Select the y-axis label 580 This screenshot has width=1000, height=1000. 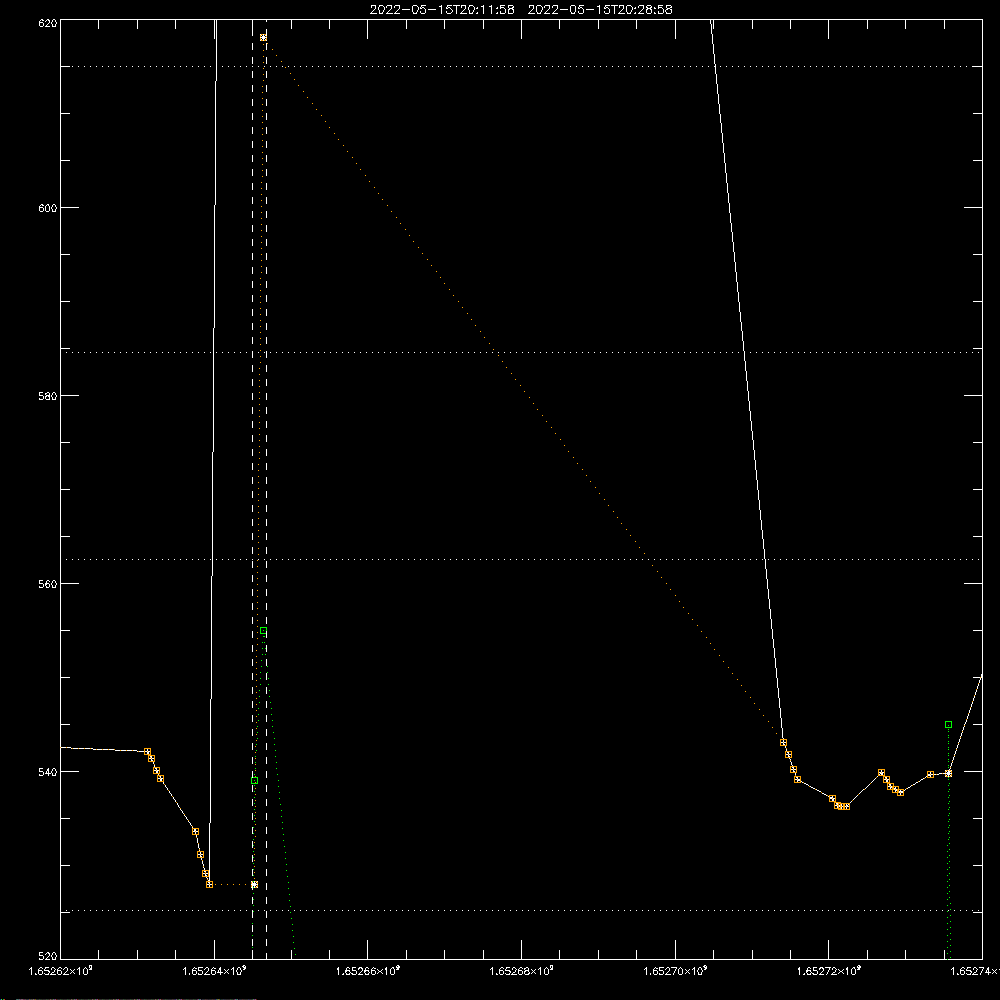pos(48,395)
